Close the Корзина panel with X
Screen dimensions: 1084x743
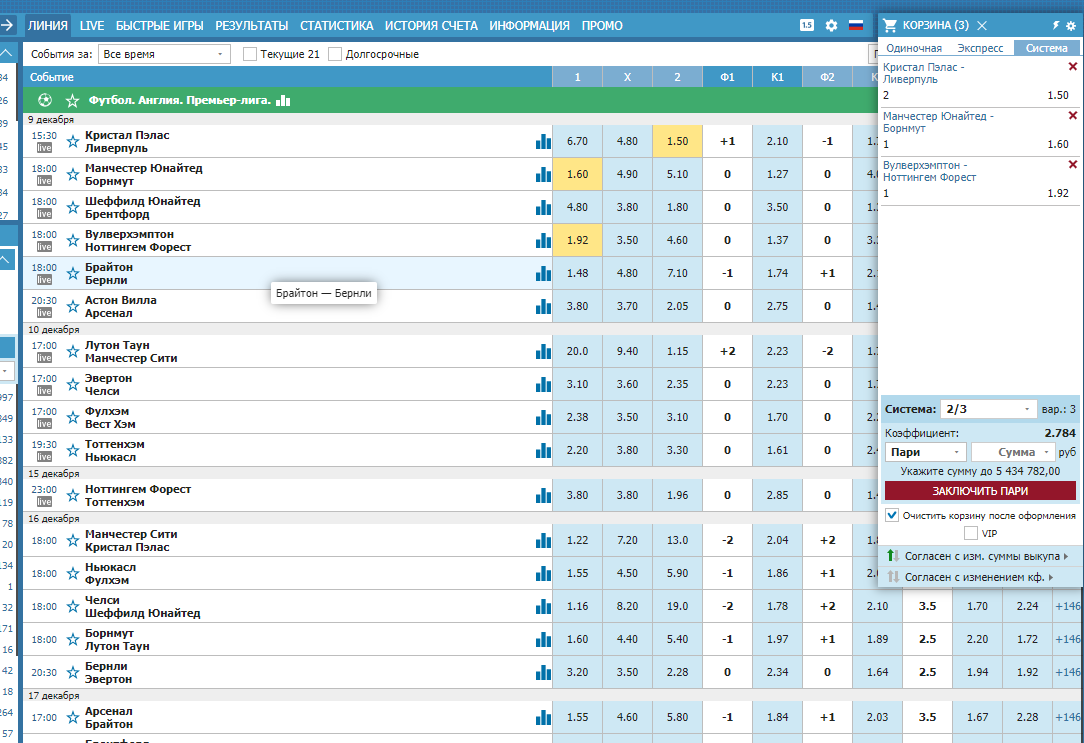point(982,26)
